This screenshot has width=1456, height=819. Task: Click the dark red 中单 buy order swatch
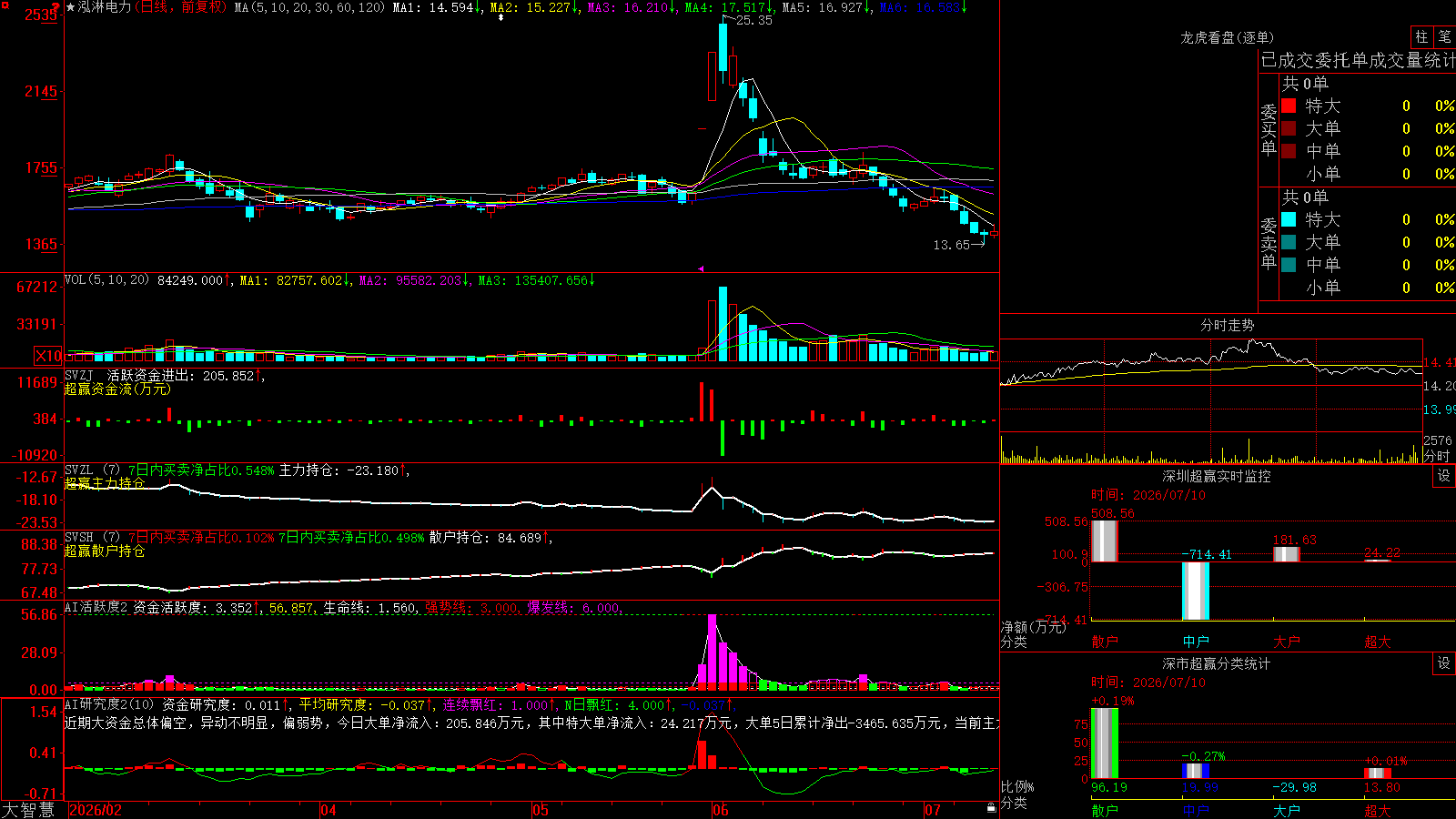[x=1289, y=151]
